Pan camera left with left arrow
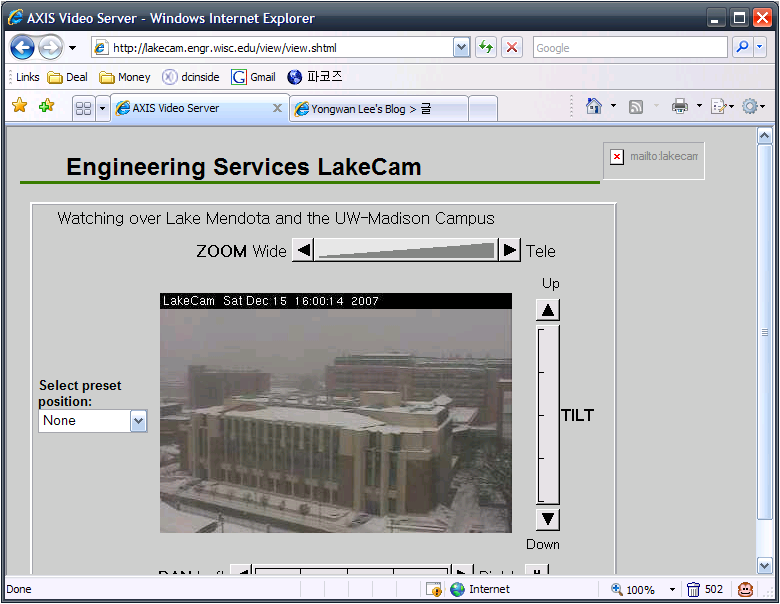 coord(242,570)
